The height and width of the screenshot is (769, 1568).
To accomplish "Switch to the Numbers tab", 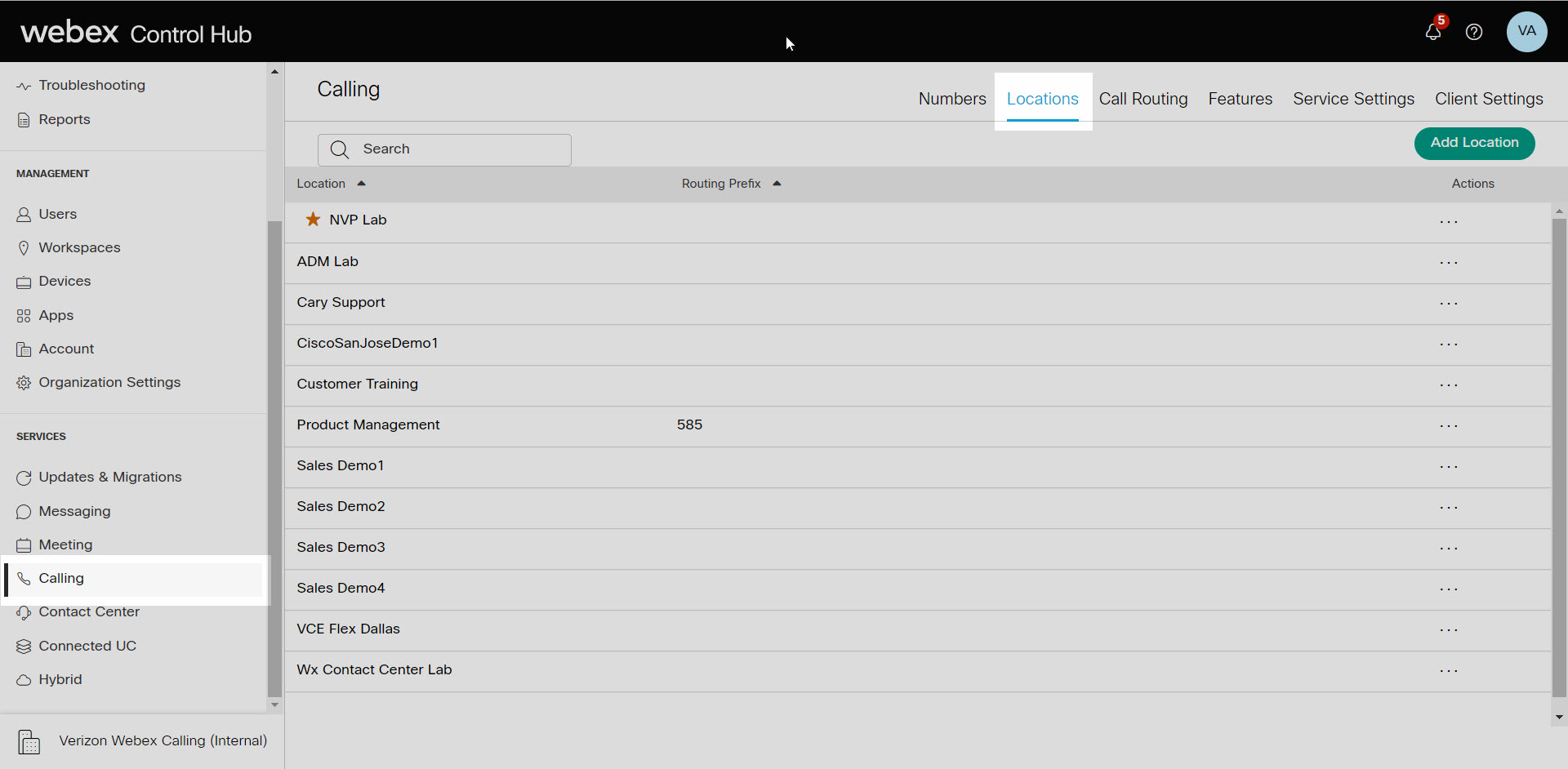I will pyautogui.click(x=951, y=99).
